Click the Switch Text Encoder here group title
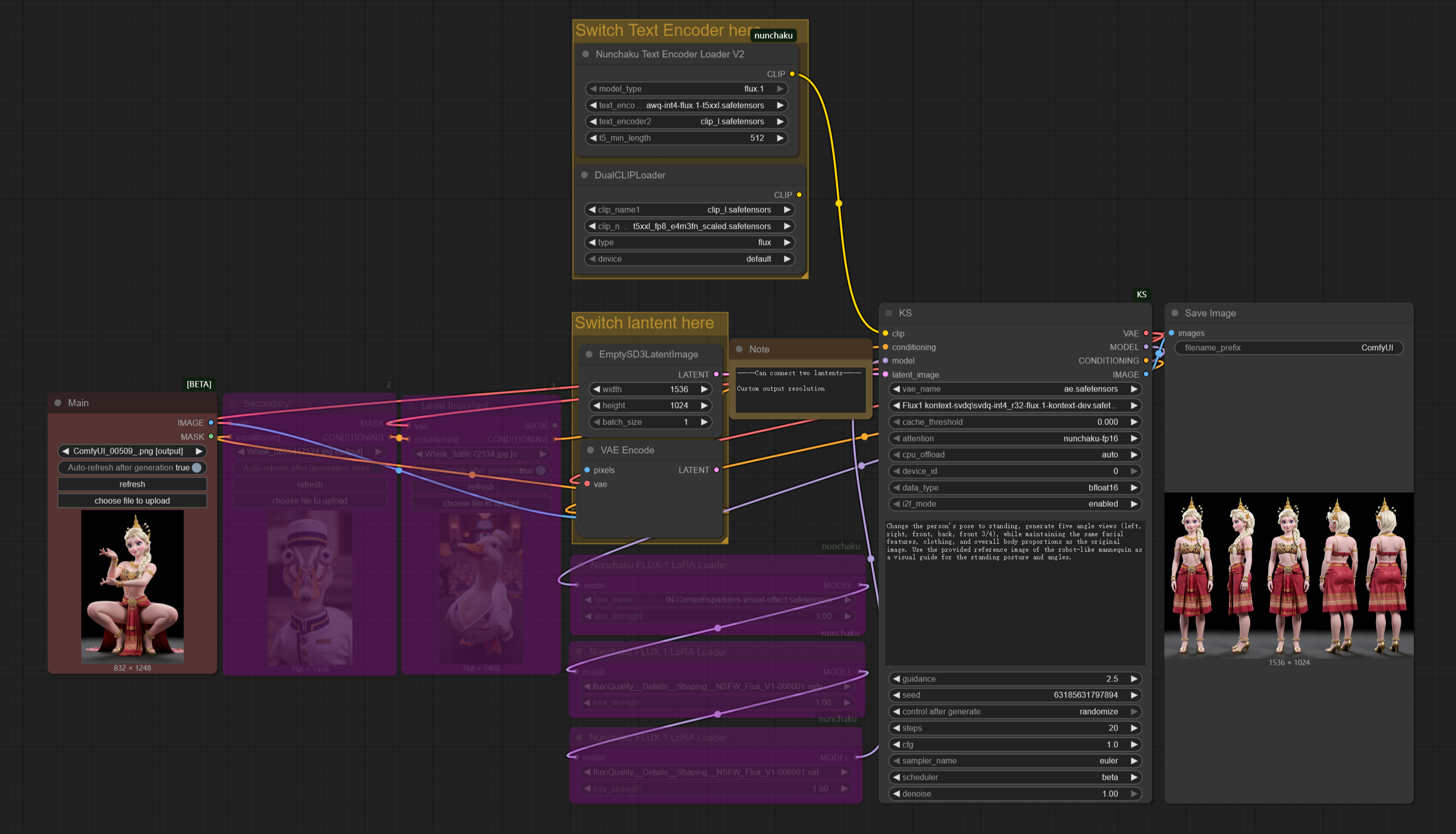 [665, 30]
